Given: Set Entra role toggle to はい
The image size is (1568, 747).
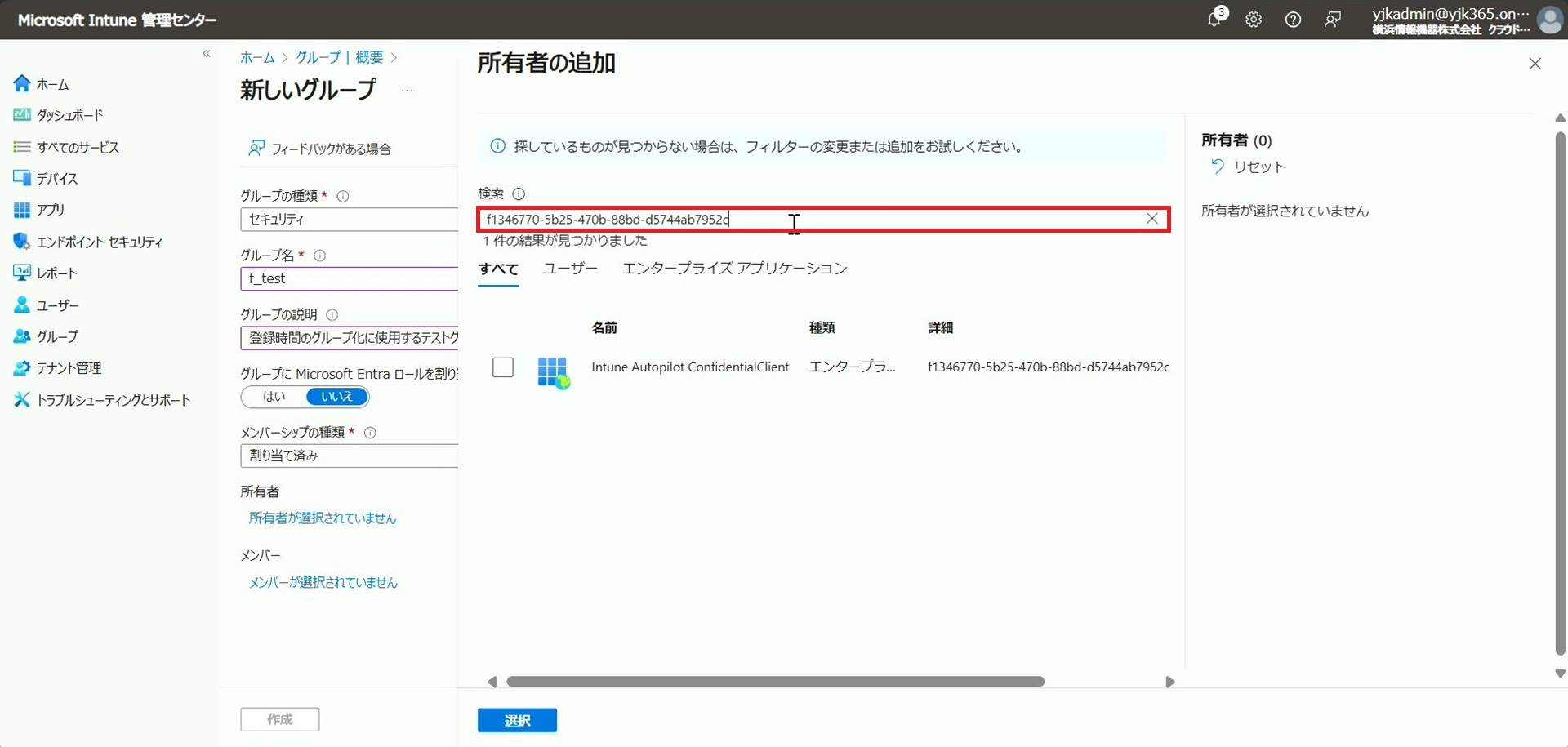Looking at the screenshot, I should click(274, 397).
